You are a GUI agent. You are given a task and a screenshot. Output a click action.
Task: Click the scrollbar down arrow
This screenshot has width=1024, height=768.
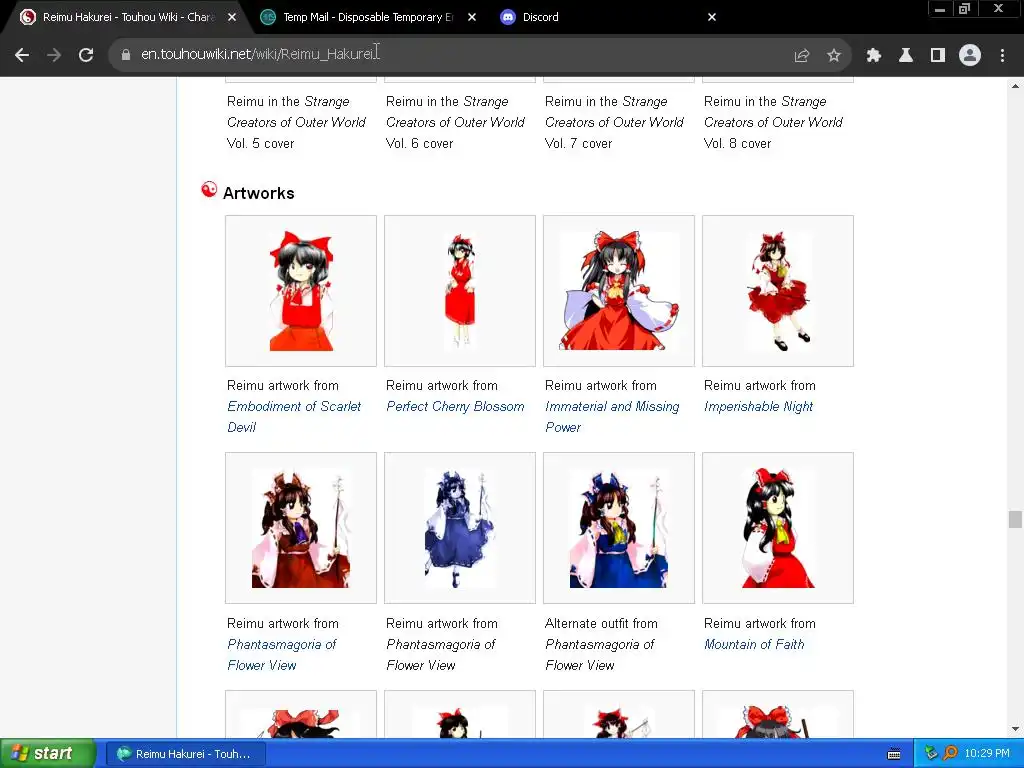click(1015, 729)
